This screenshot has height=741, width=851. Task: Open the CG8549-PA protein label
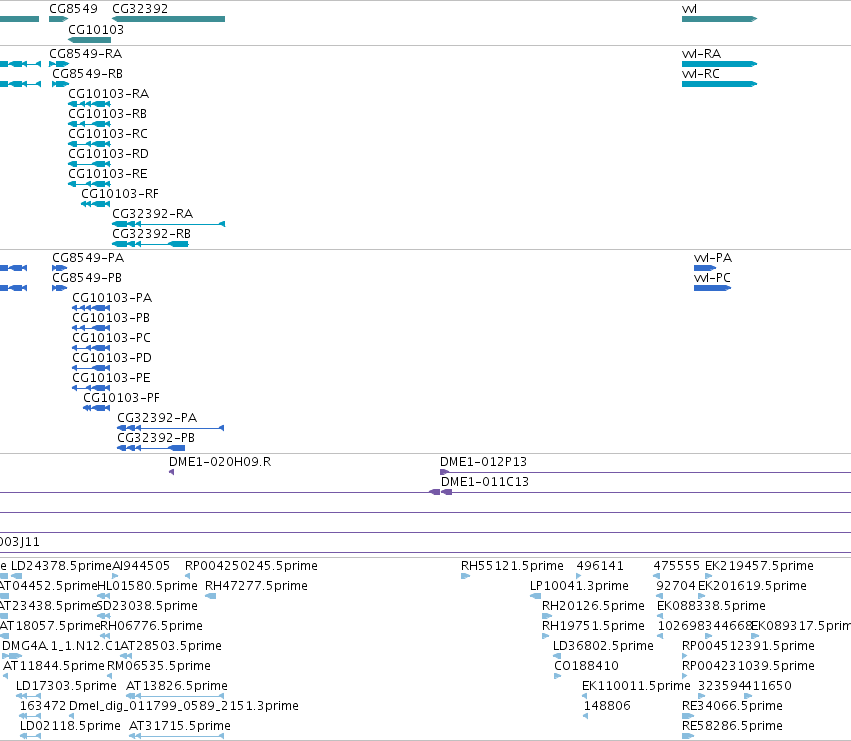tap(88, 258)
